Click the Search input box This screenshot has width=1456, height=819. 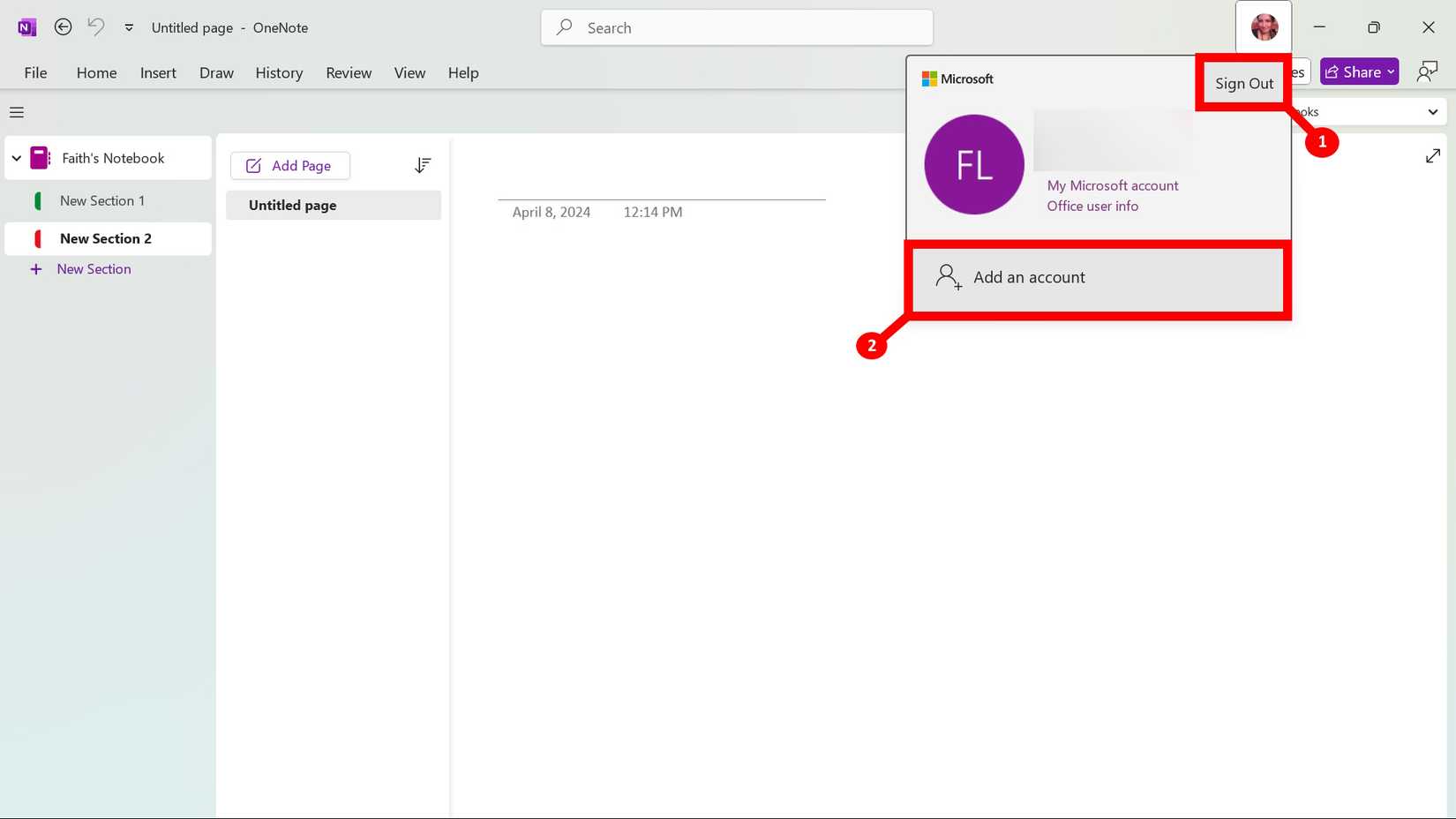[x=737, y=28]
